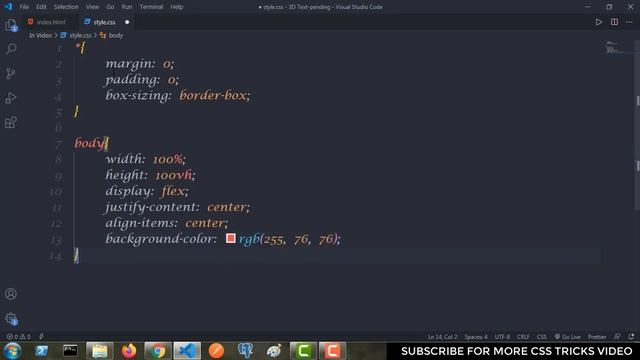Image resolution: width=640 pixels, height=360 pixels.
Task: Open the Extensions view
Action: pos(11,122)
